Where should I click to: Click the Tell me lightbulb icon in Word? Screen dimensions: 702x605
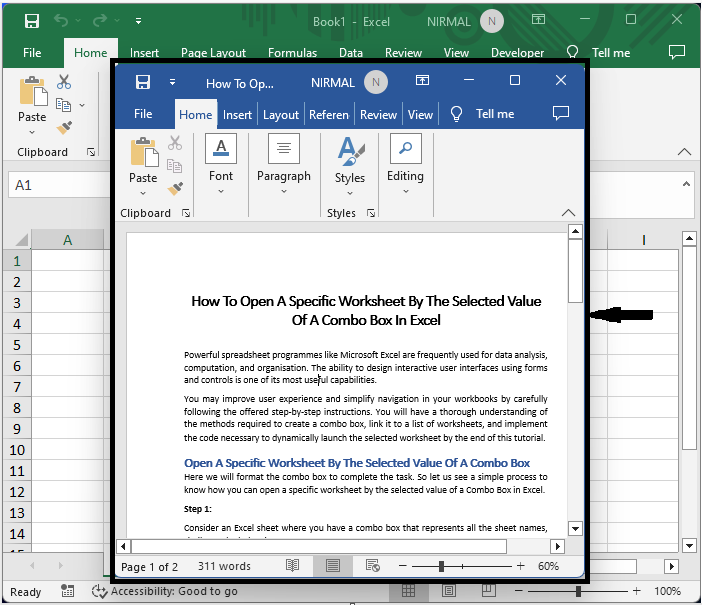click(x=456, y=114)
